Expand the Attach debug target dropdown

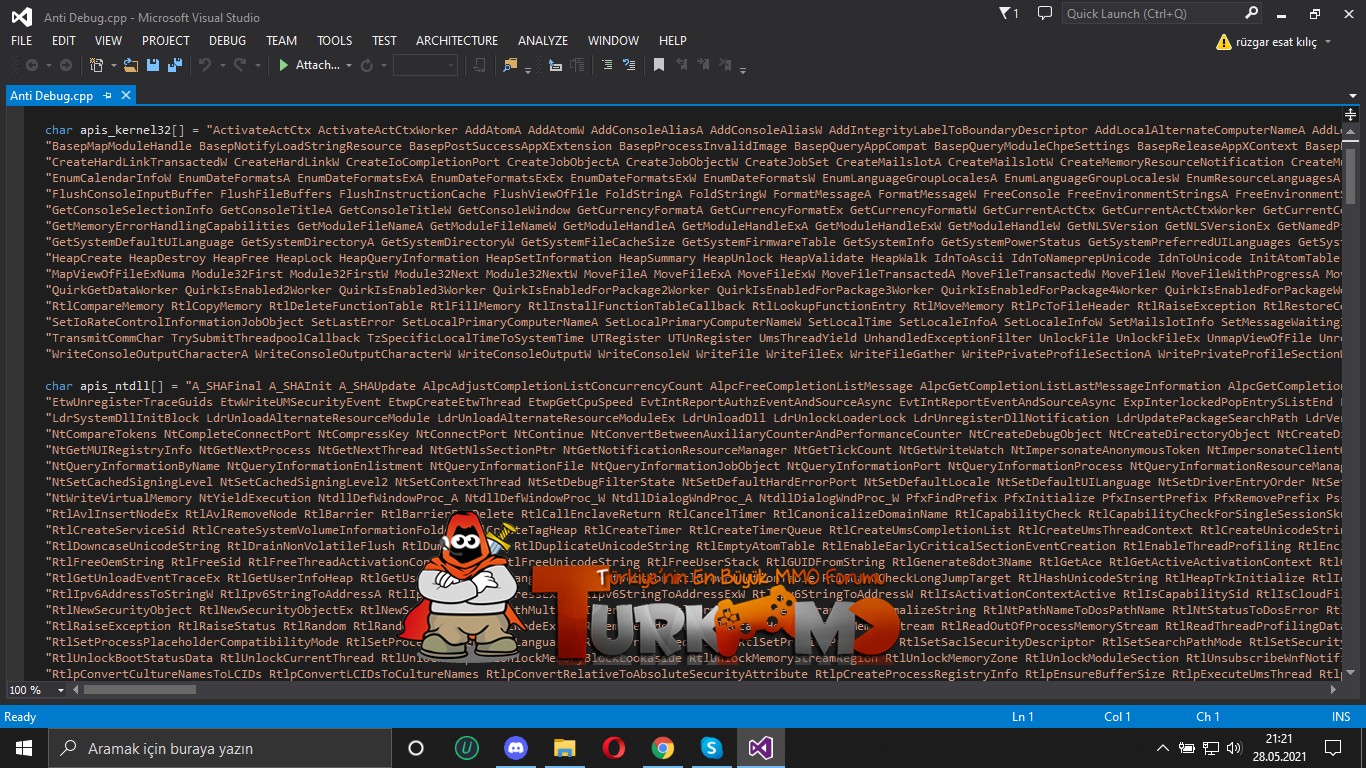click(x=349, y=65)
